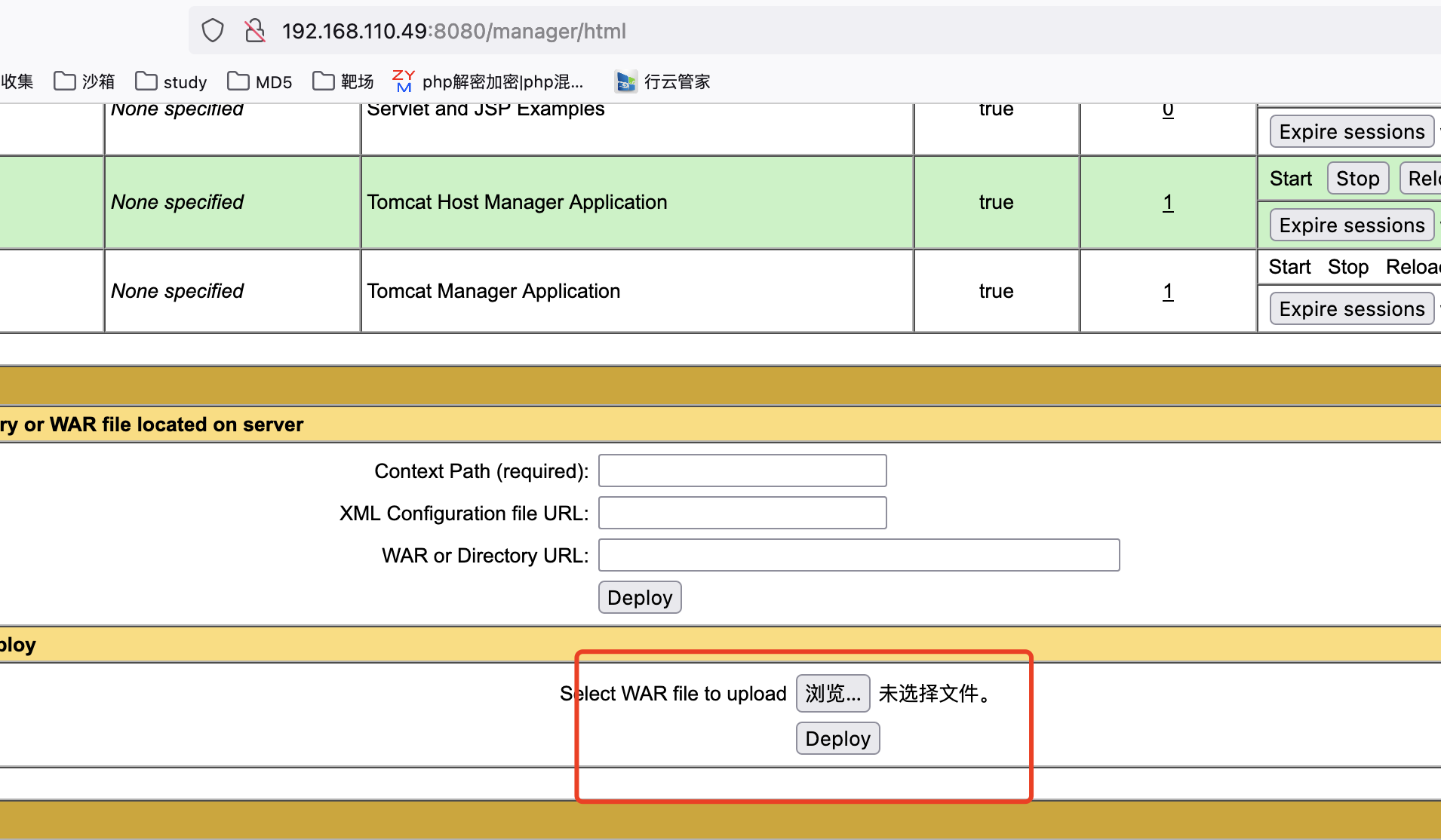Open the study bookmark folder
The height and width of the screenshot is (840, 1441).
tap(171, 81)
